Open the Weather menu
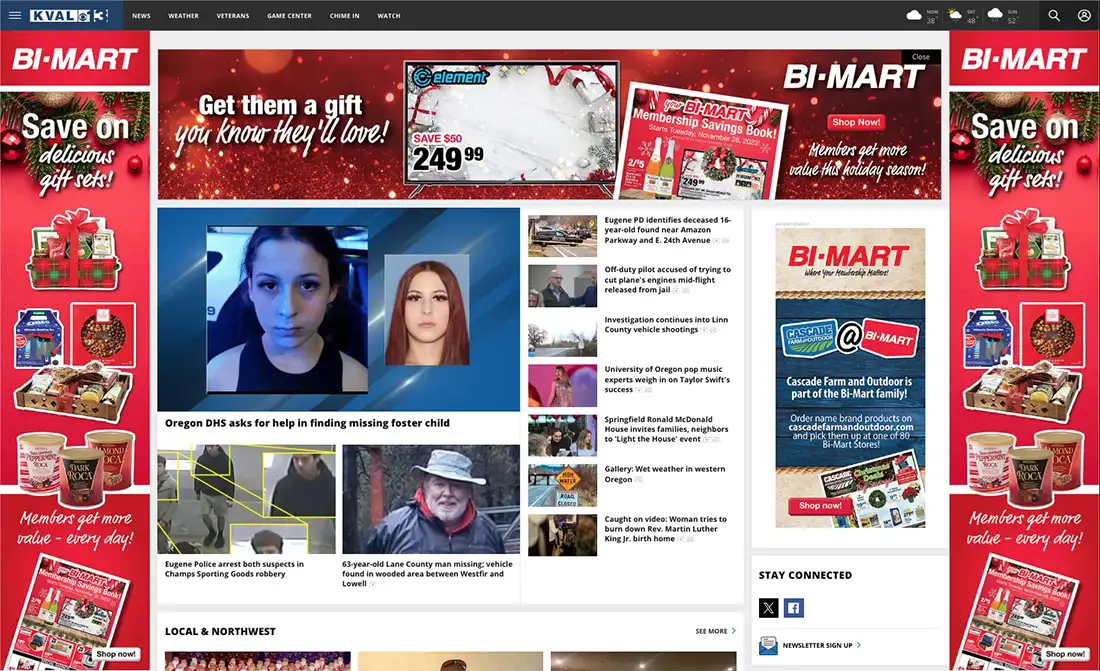The width and height of the screenshot is (1100, 671). [183, 15]
